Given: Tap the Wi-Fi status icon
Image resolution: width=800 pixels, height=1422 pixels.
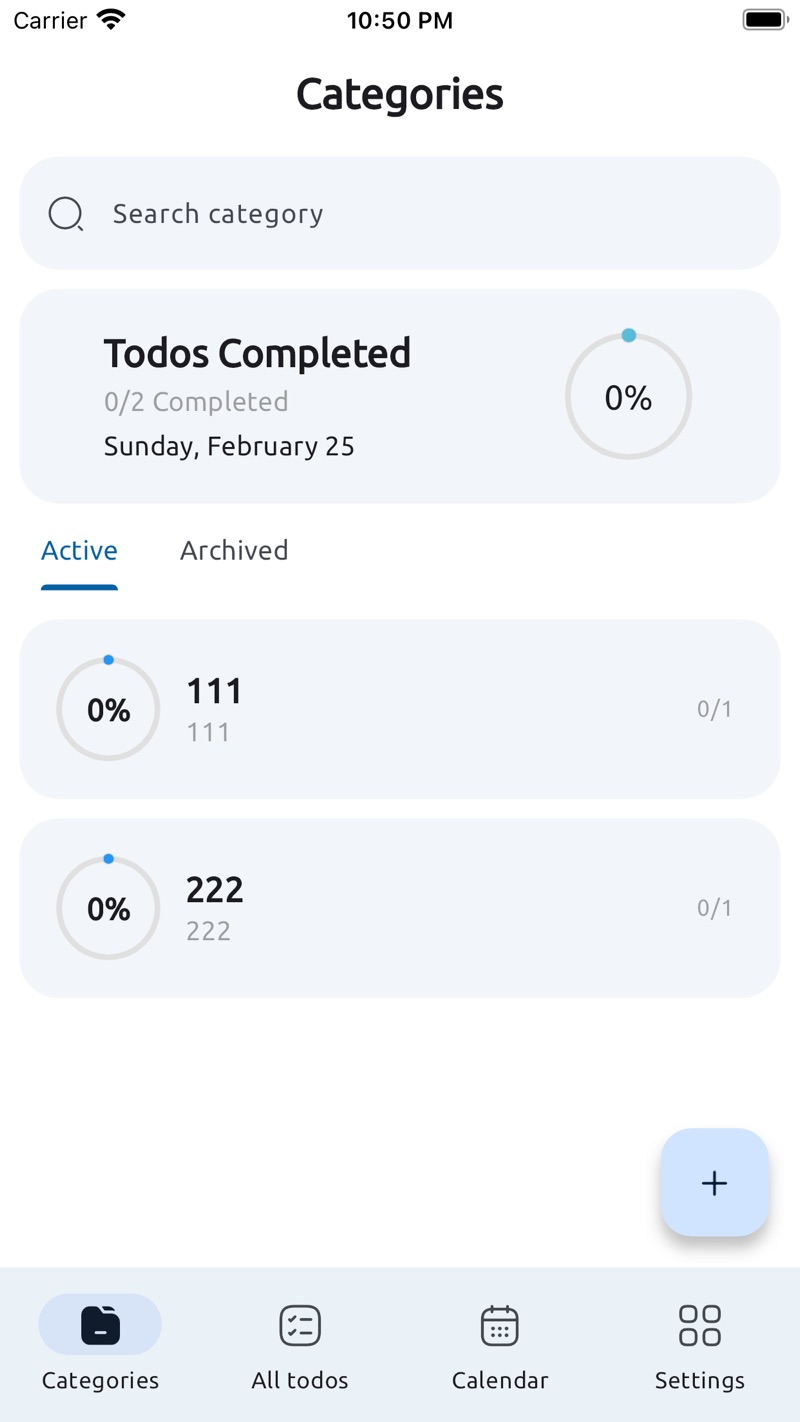Looking at the screenshot, I should 112,20.
